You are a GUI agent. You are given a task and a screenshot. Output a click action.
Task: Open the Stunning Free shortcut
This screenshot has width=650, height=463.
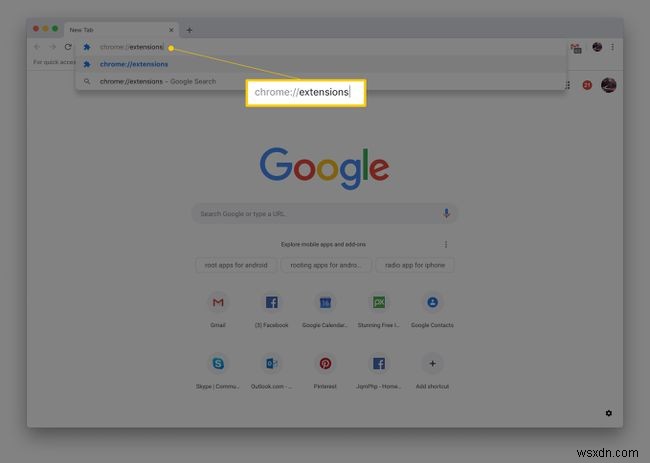[x=378, y=310]
